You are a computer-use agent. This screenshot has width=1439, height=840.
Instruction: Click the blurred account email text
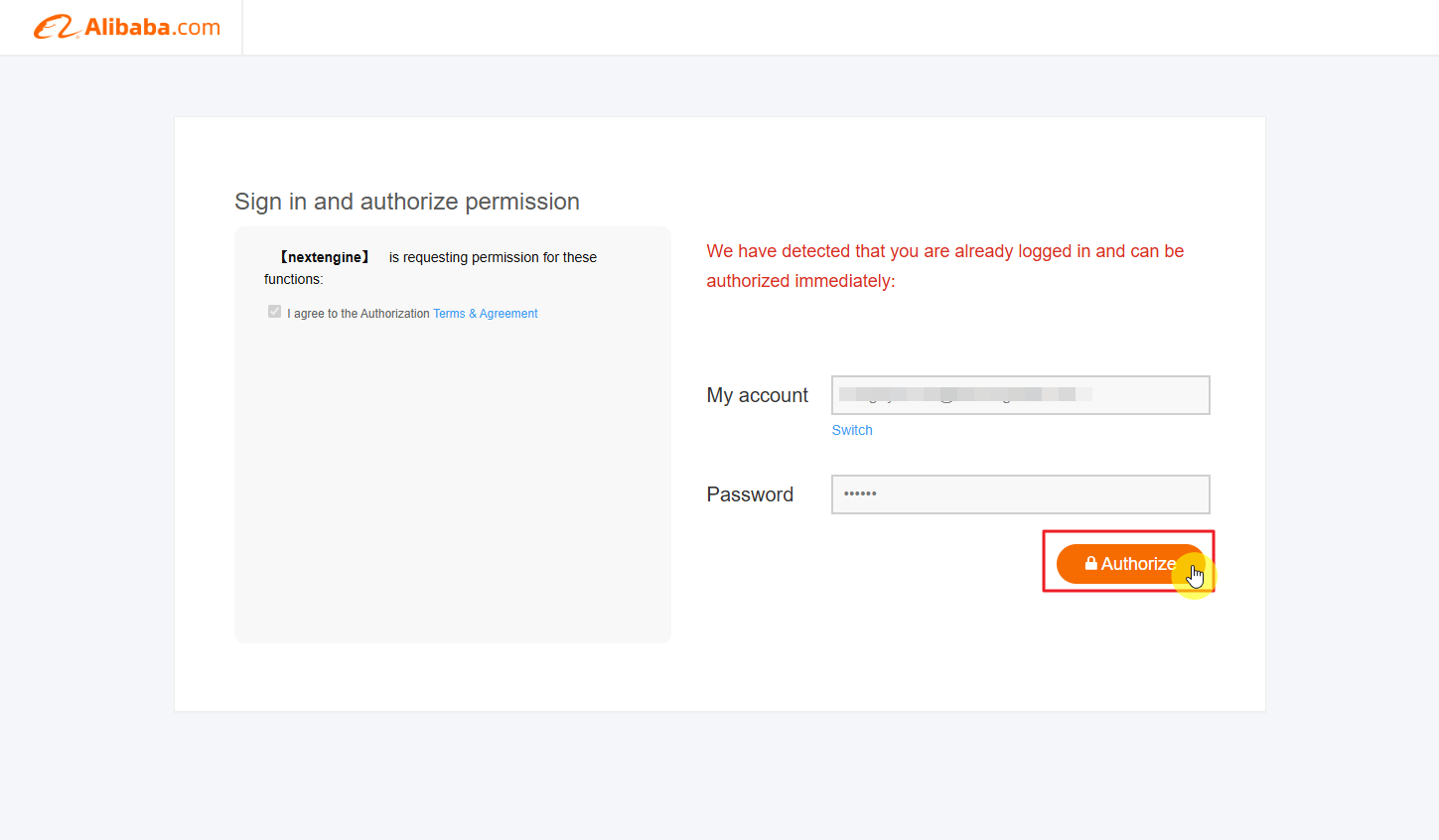[x=963, y=394]
